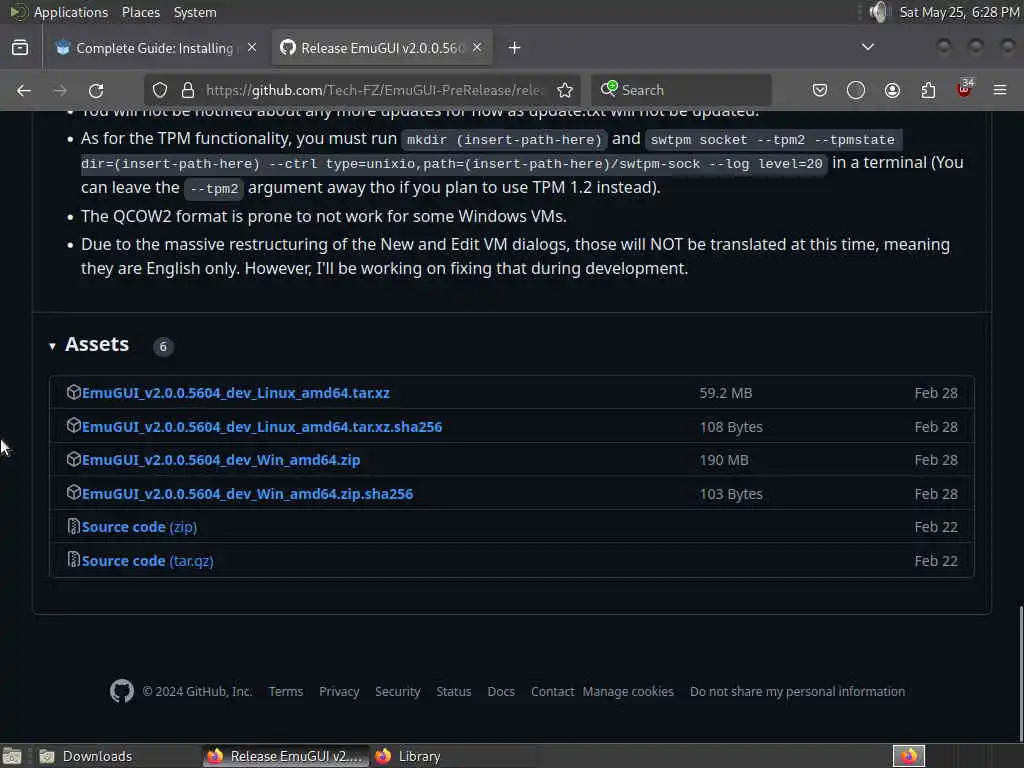Reload the current GitHub page
1024x768 pixels.
(96, 90)
